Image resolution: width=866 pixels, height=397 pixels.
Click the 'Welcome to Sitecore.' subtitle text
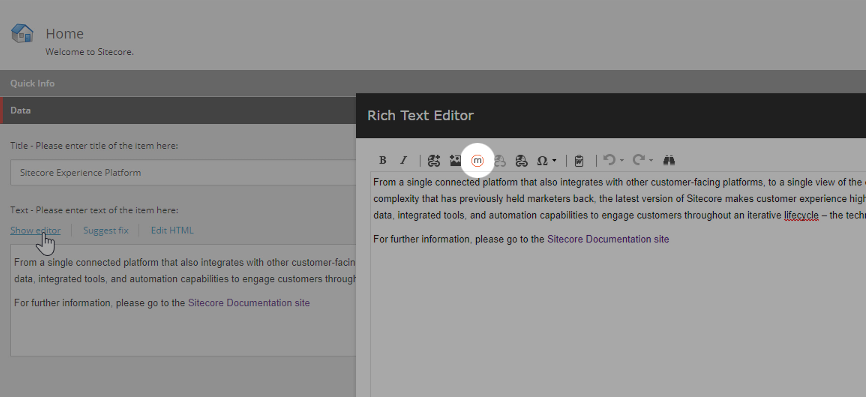[89, 52]
